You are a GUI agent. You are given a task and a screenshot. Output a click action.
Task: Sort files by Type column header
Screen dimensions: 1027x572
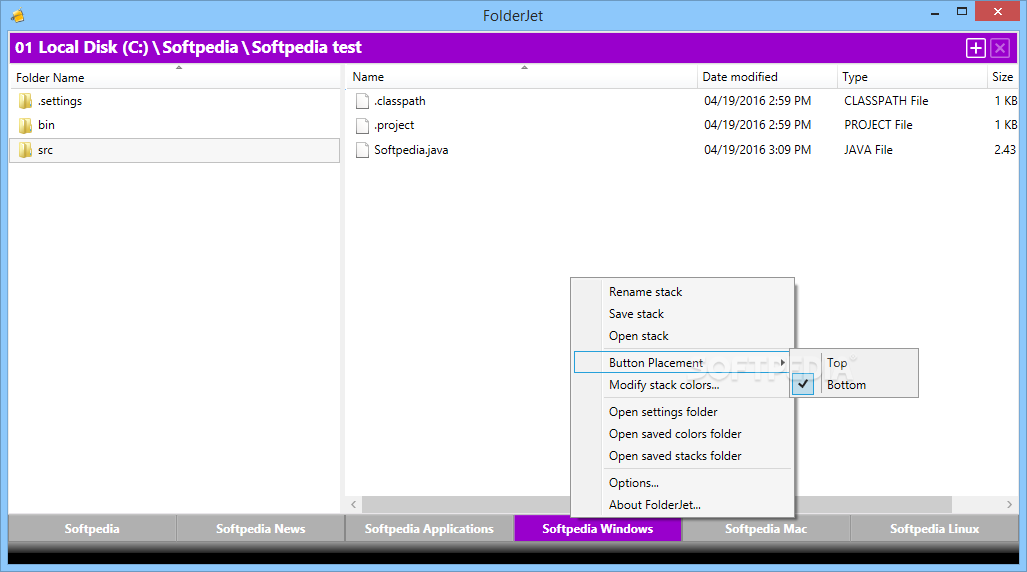[911, 77]
